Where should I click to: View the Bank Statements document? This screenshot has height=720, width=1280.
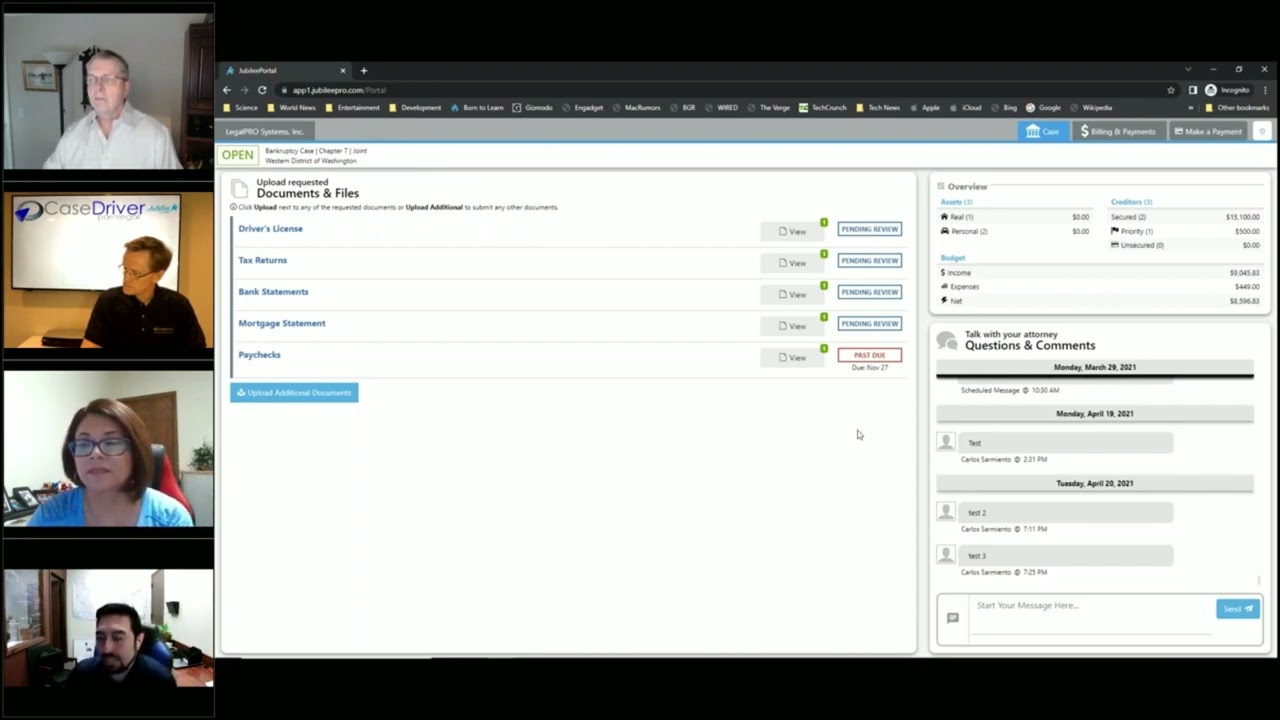[792, 294]
